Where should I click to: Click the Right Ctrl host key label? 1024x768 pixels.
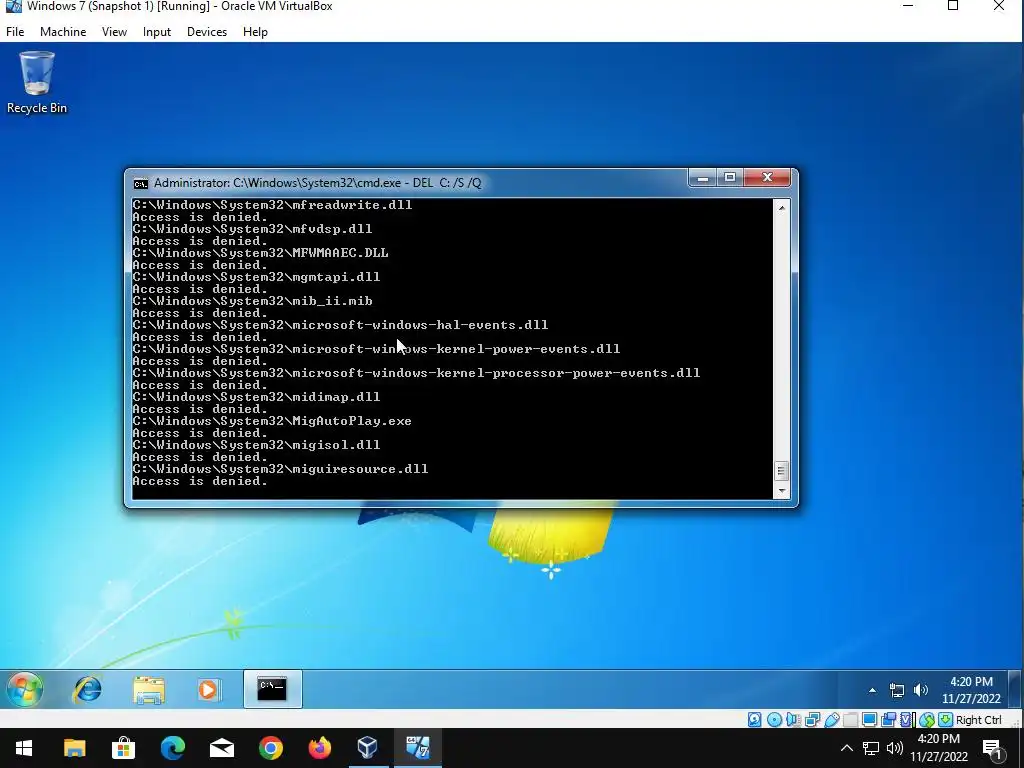pos(978,720)
